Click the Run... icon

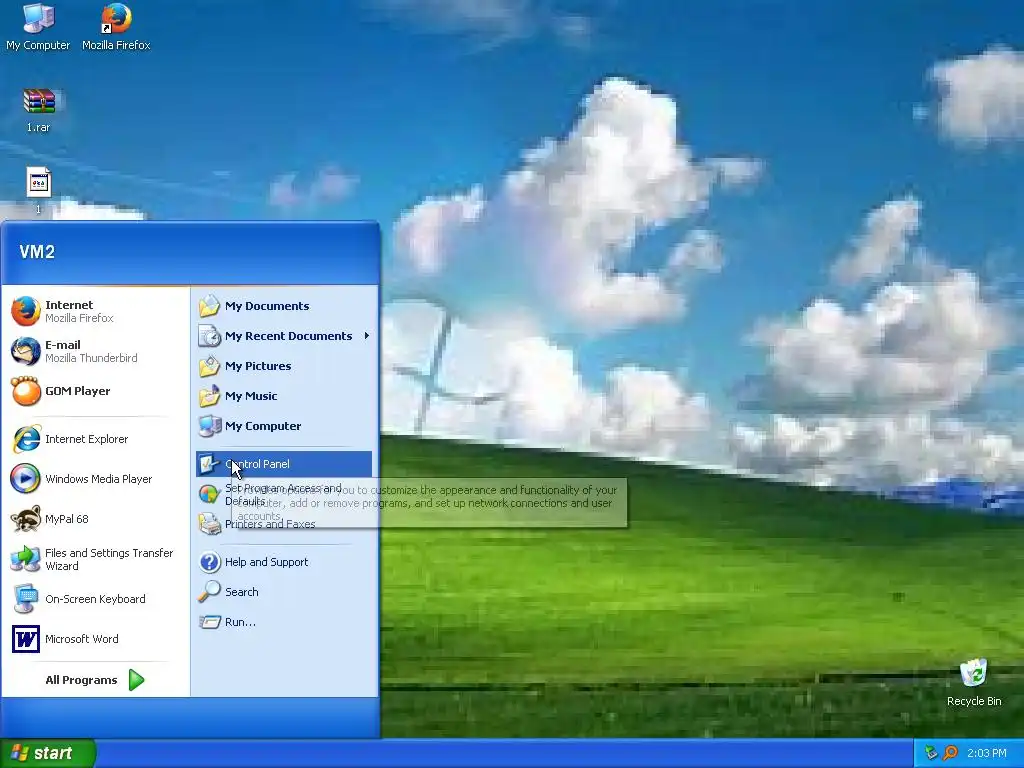[x=210, y=622]
